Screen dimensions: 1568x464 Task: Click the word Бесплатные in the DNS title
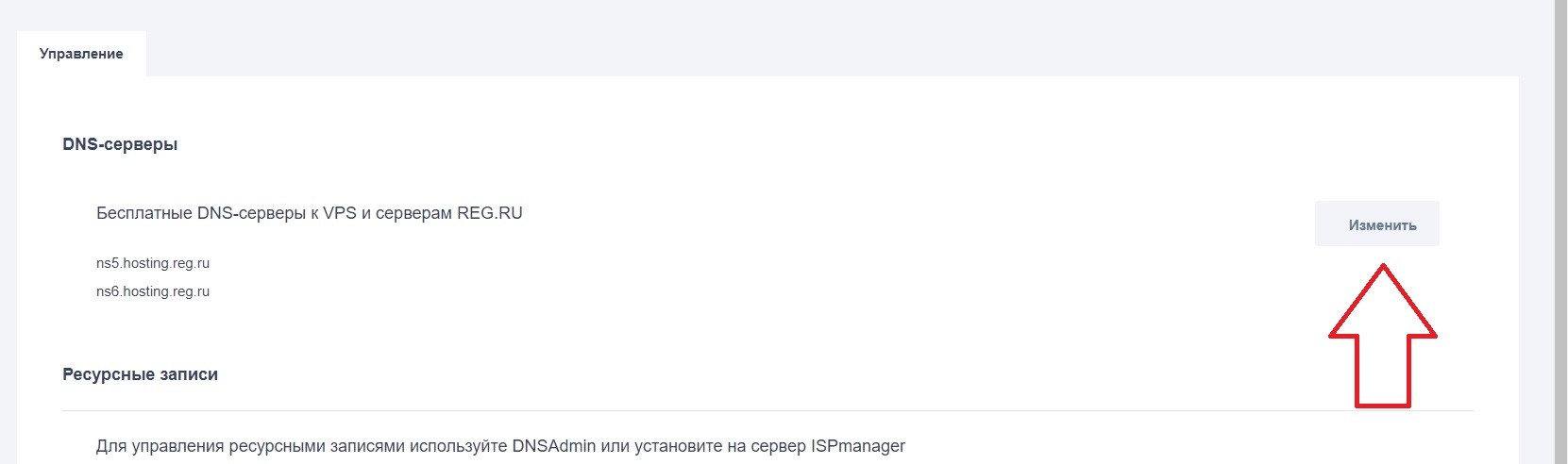click(x=144, y=213)
